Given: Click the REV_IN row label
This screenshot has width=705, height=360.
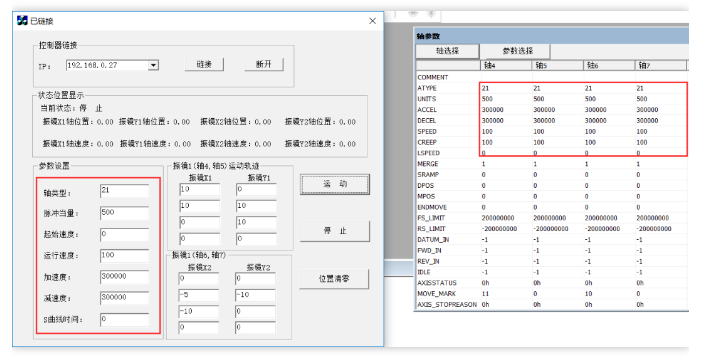Looking at the screenshot, I should tap(428, 261).
